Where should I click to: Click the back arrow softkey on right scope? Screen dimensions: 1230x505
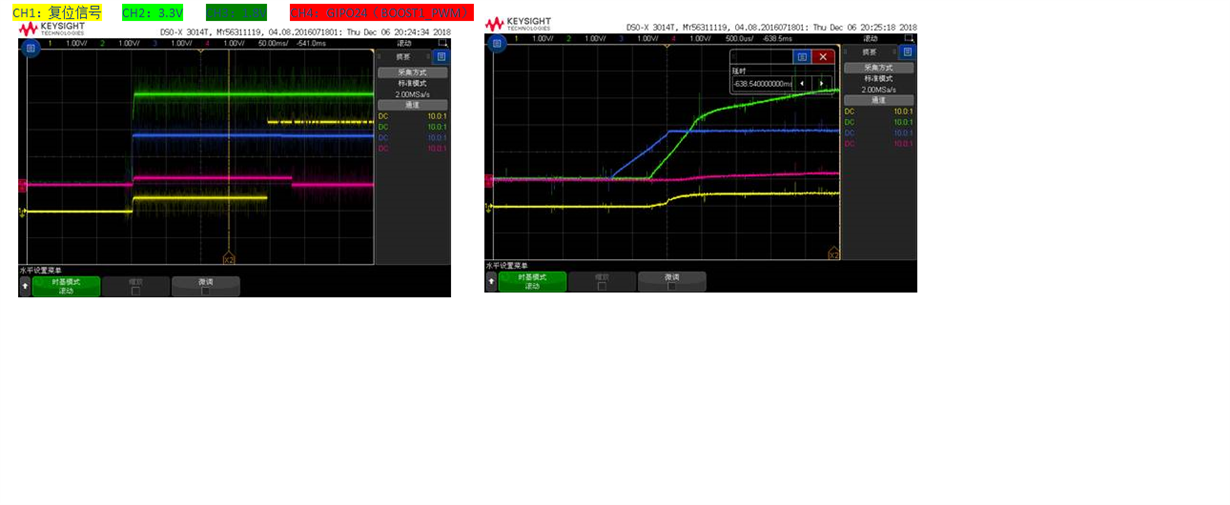coord(491,282)
